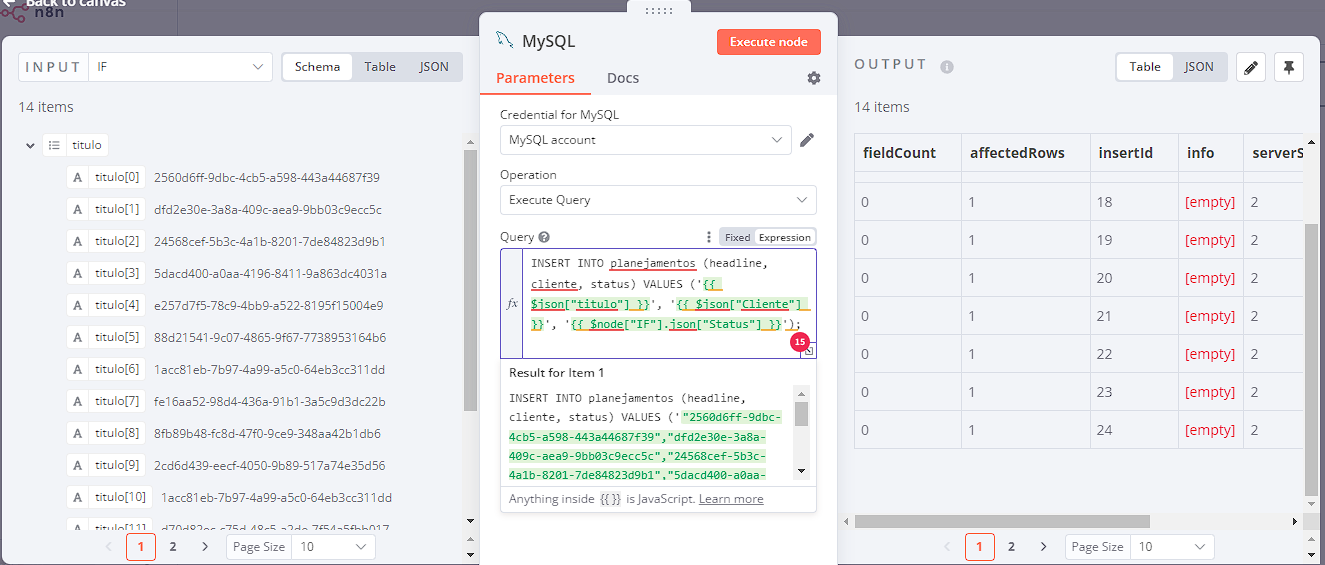This screenshot has width=1325, height=565.
Task: Show output as JSON view
Action: point(1199,67)
